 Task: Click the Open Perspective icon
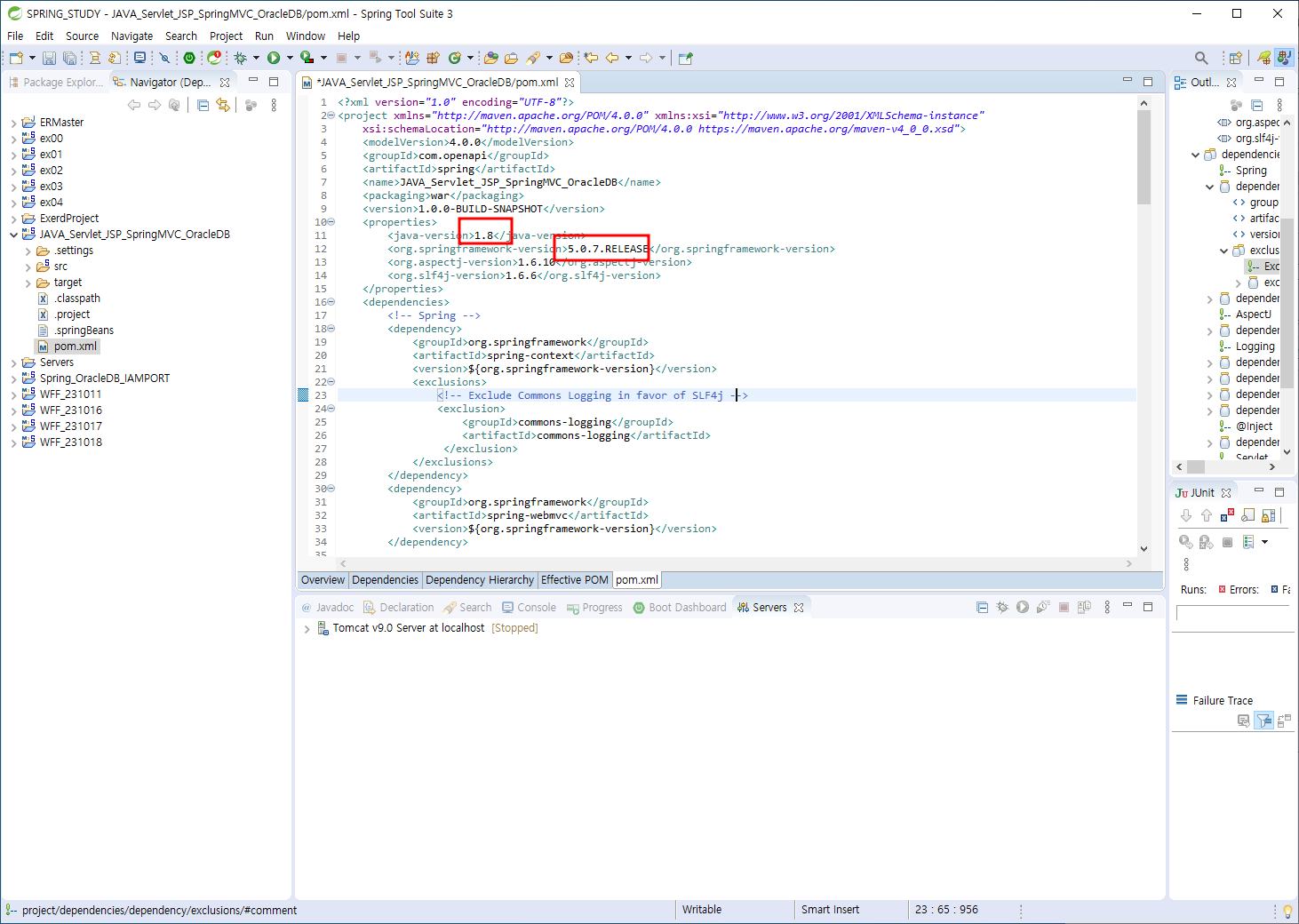pos(1235,58)
